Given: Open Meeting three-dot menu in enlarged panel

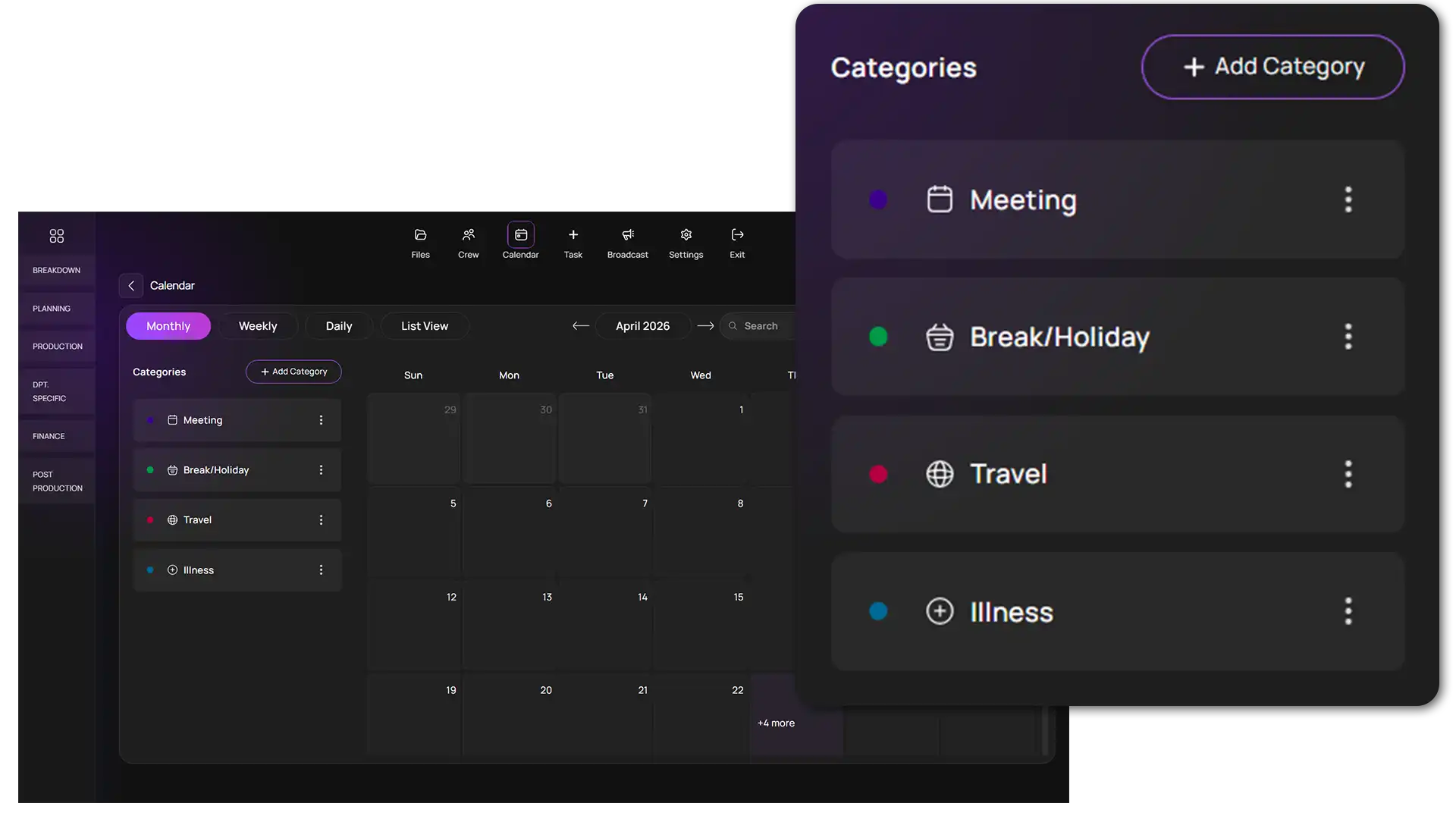Looking at the screenshot, I should point(1348,199).
